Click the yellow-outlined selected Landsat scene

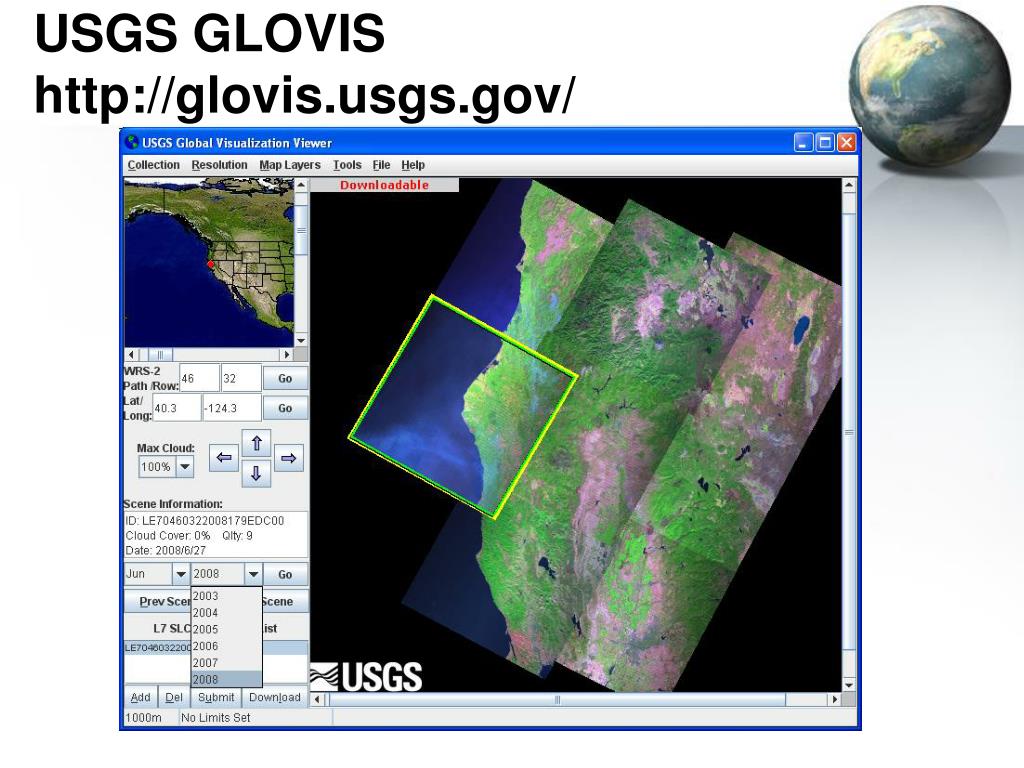click(x=463, y=407)
